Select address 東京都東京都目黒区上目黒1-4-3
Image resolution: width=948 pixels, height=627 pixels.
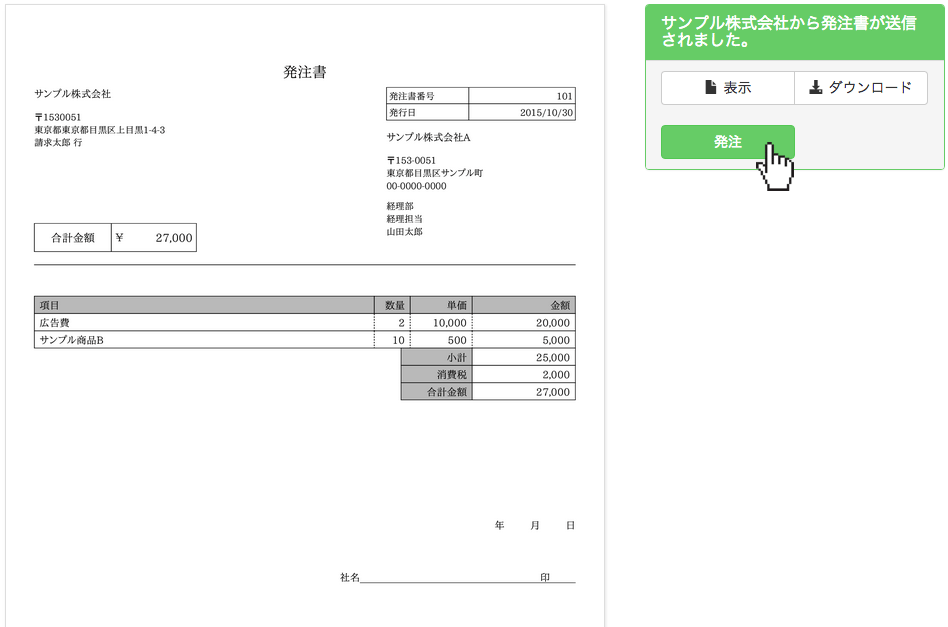point(100,130)
